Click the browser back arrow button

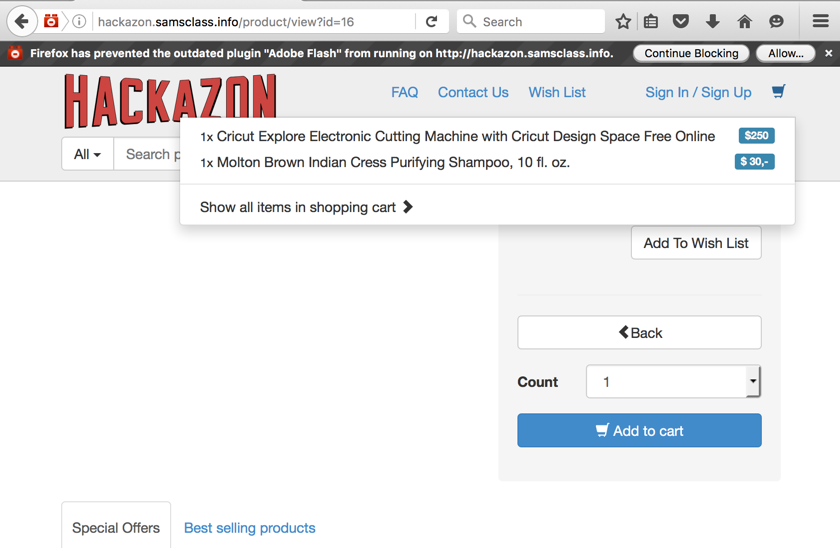(22, 21)
